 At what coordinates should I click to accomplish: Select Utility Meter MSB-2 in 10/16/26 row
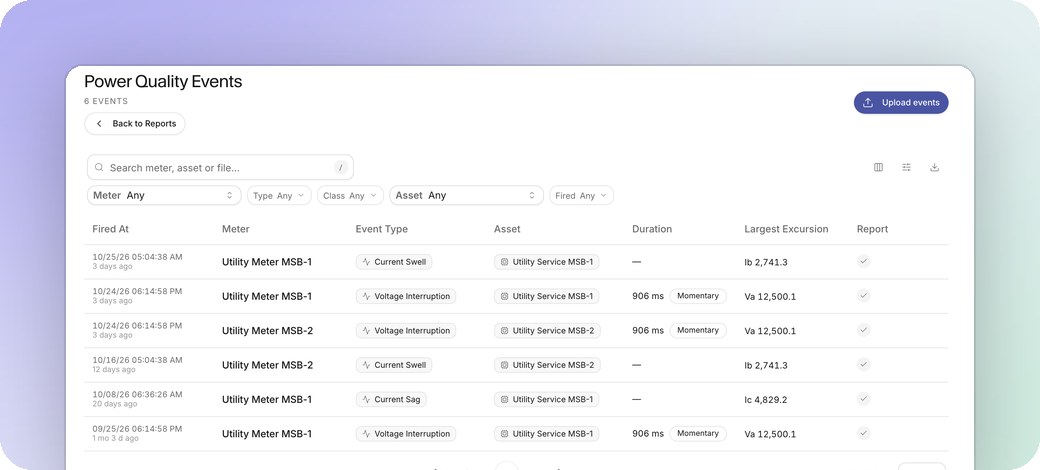pyautogui.click(x=267, y=365)
